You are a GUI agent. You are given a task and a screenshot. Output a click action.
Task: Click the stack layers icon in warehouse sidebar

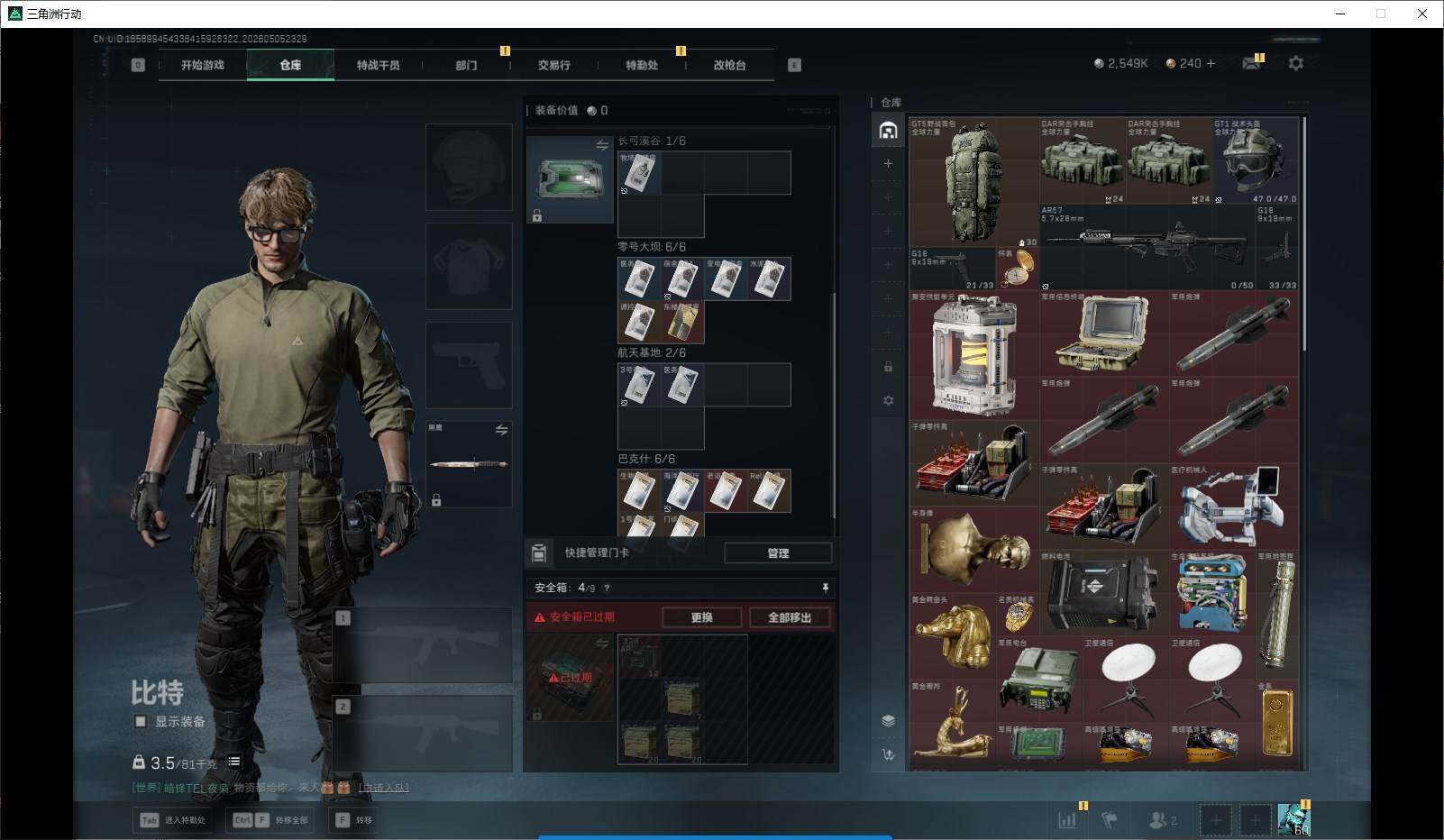click(888, 720)
